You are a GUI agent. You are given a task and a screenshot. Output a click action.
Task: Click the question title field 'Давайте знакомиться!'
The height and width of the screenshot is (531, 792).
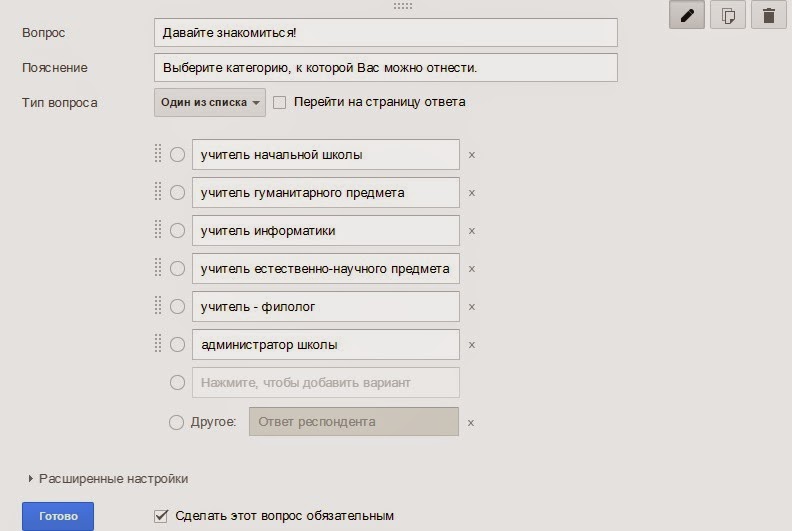coord(386,33)
